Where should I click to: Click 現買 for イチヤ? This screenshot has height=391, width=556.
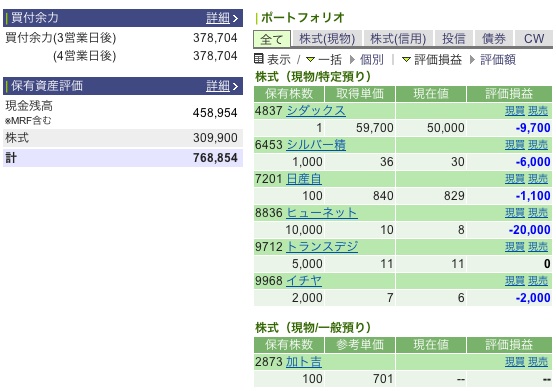coord(515,281)
